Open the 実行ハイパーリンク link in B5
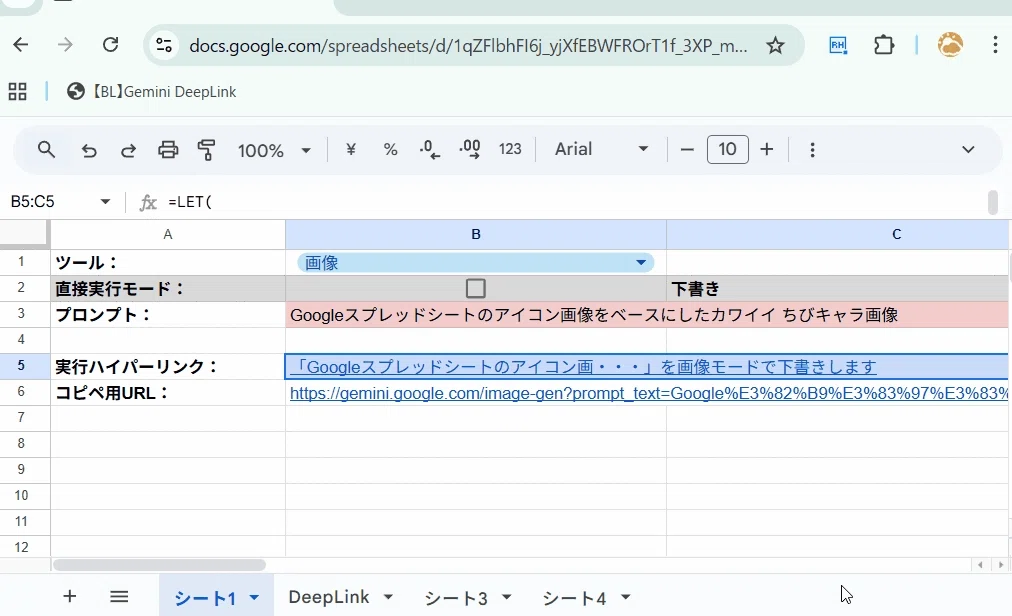Viewport: 1012px width, 616px height. tap(583, 367)
